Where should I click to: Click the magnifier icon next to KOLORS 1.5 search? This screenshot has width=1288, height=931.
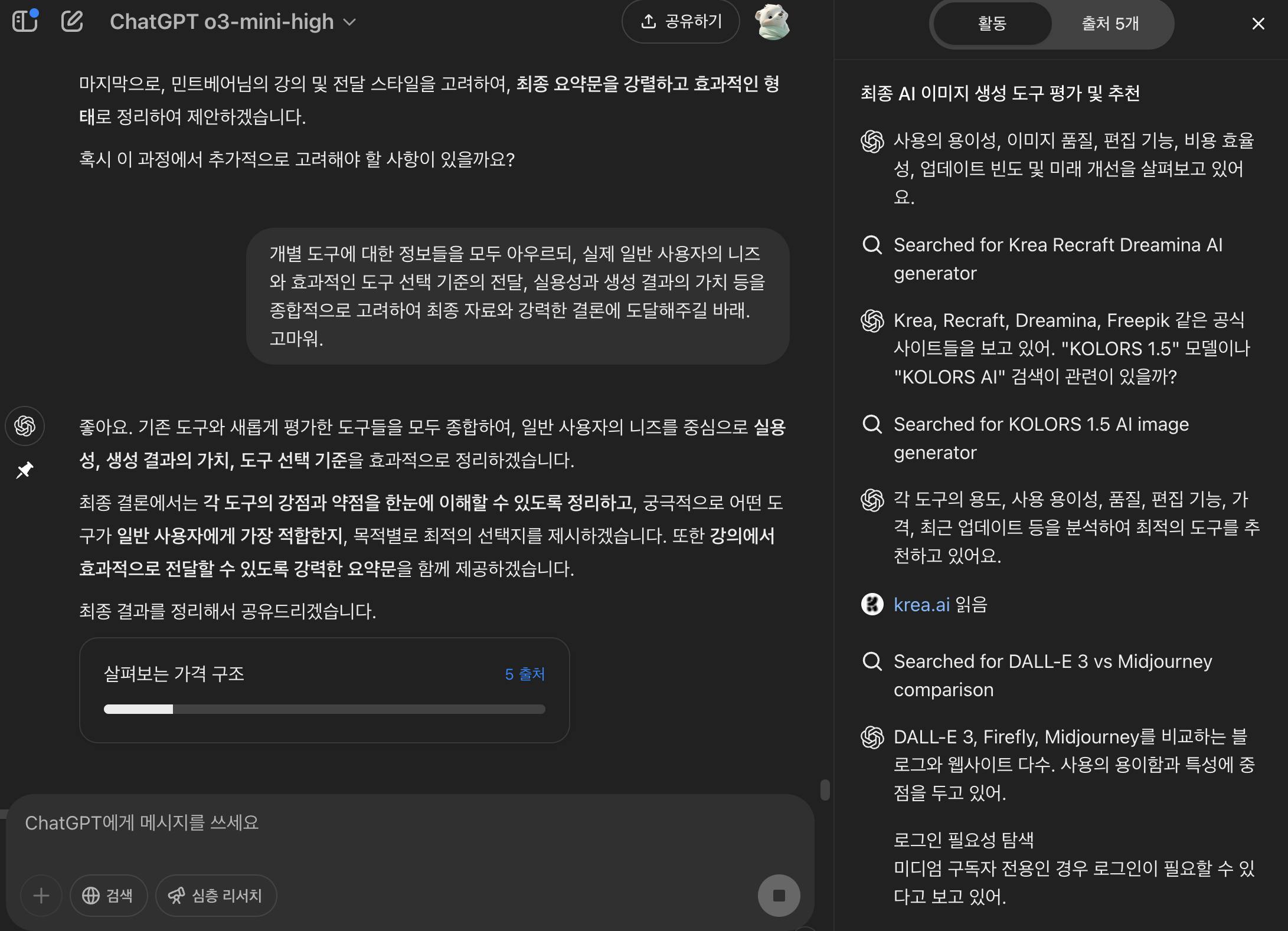click(x=872, y=424)
